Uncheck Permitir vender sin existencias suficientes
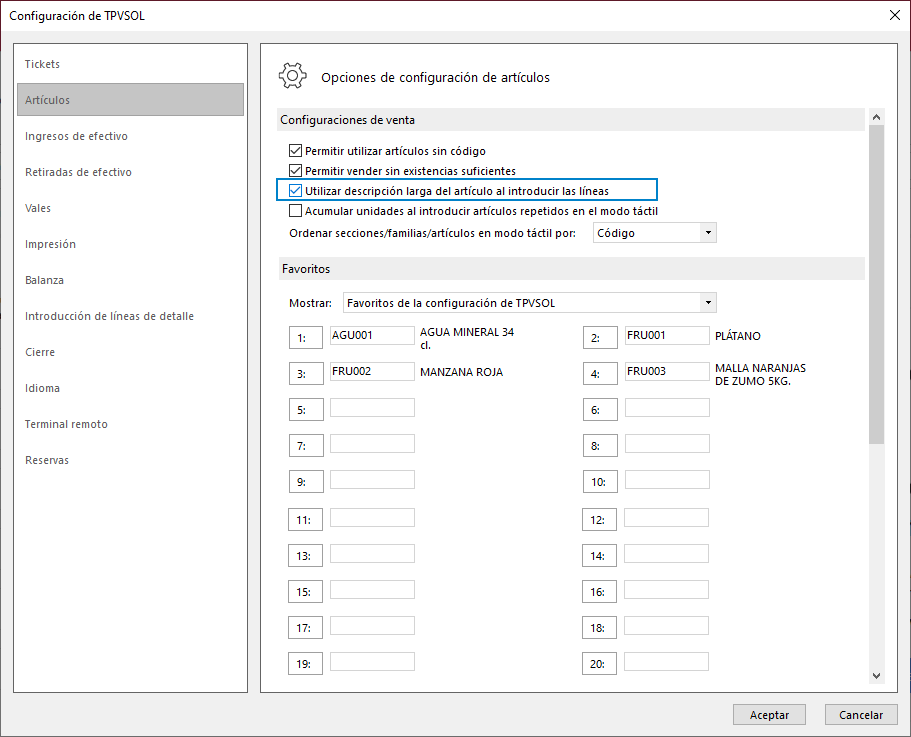 [295, 171]
